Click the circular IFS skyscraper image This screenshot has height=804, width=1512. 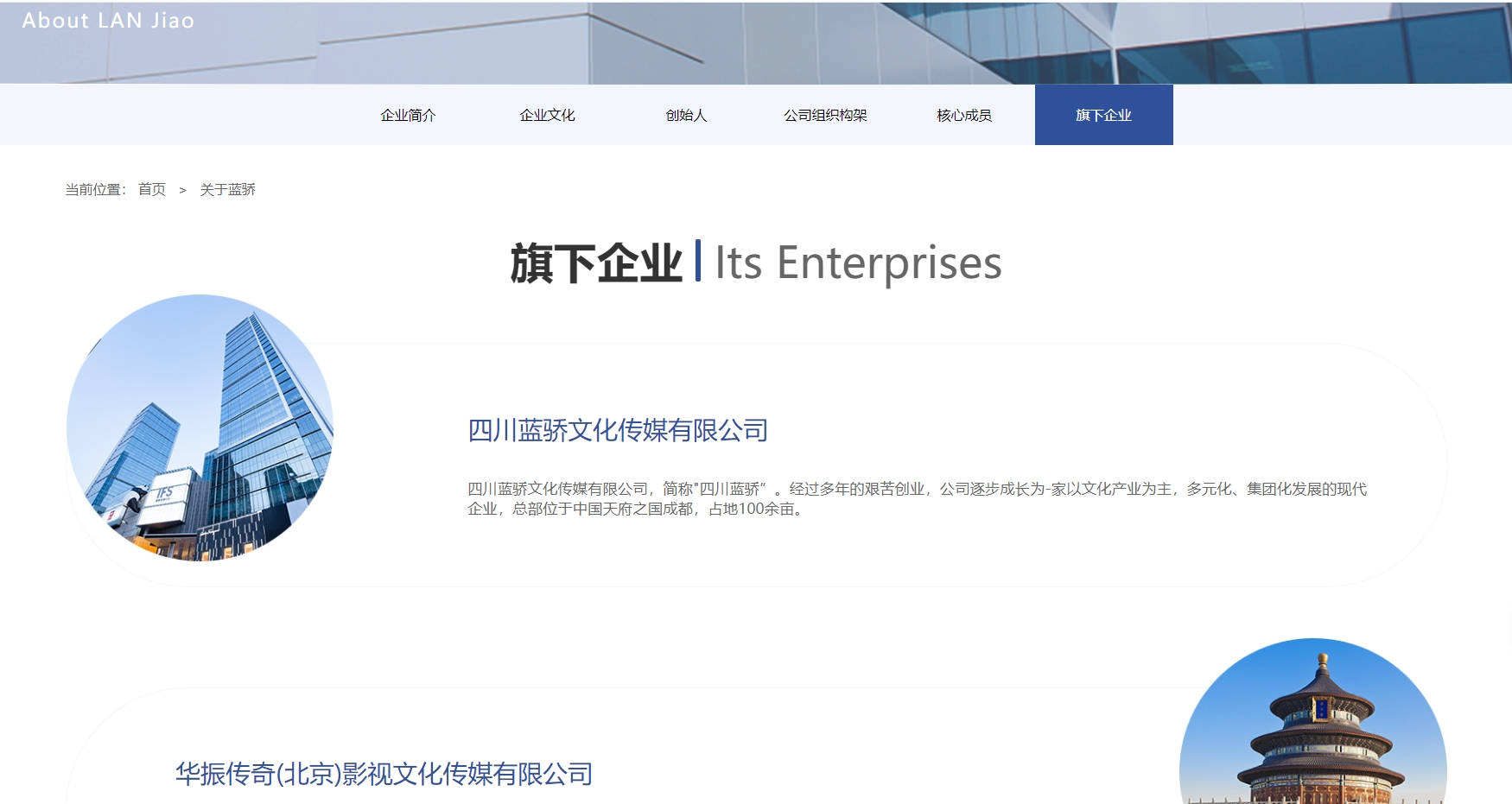200,428
